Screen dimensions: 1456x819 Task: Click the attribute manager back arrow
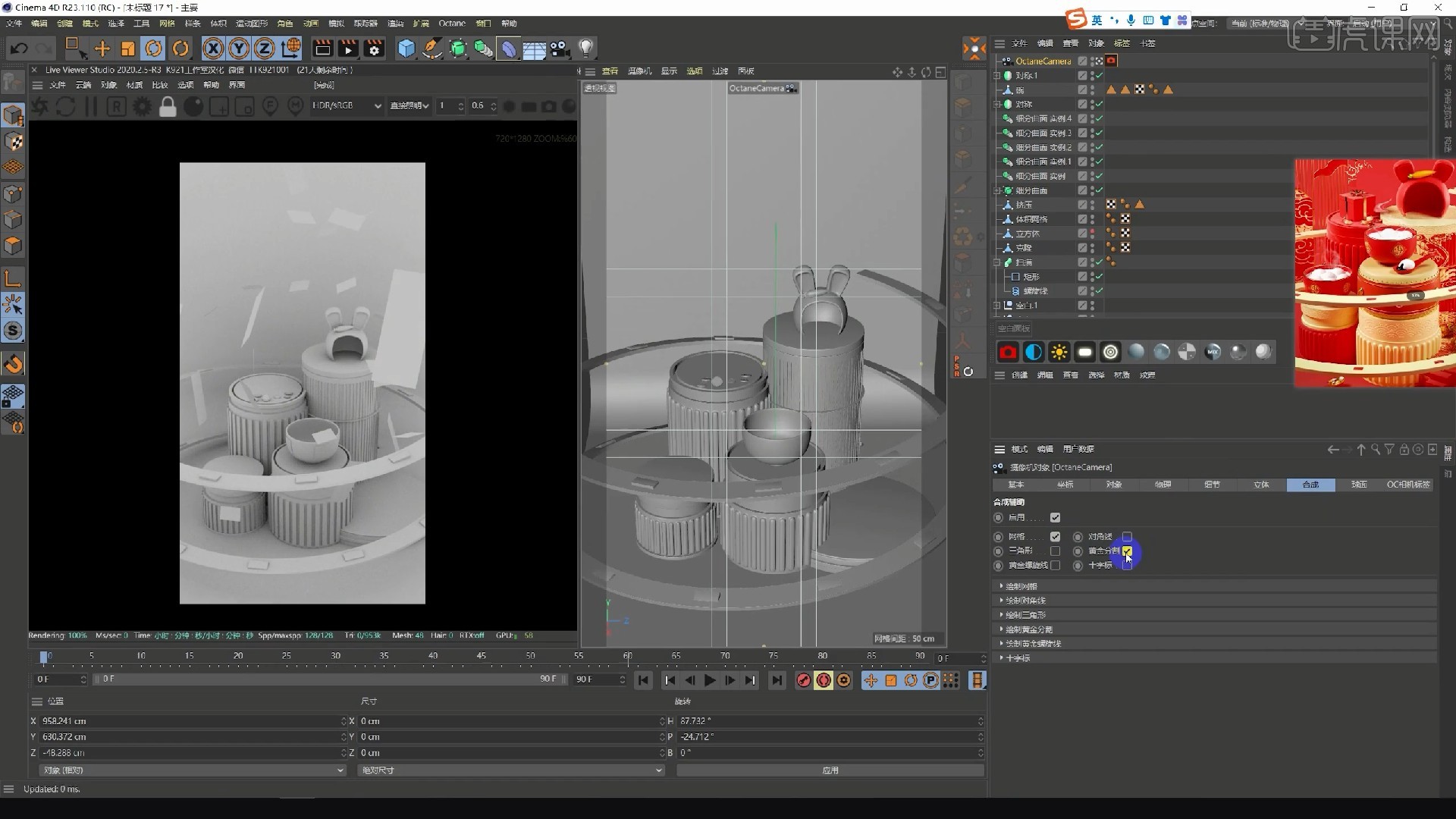[1332, 450]
